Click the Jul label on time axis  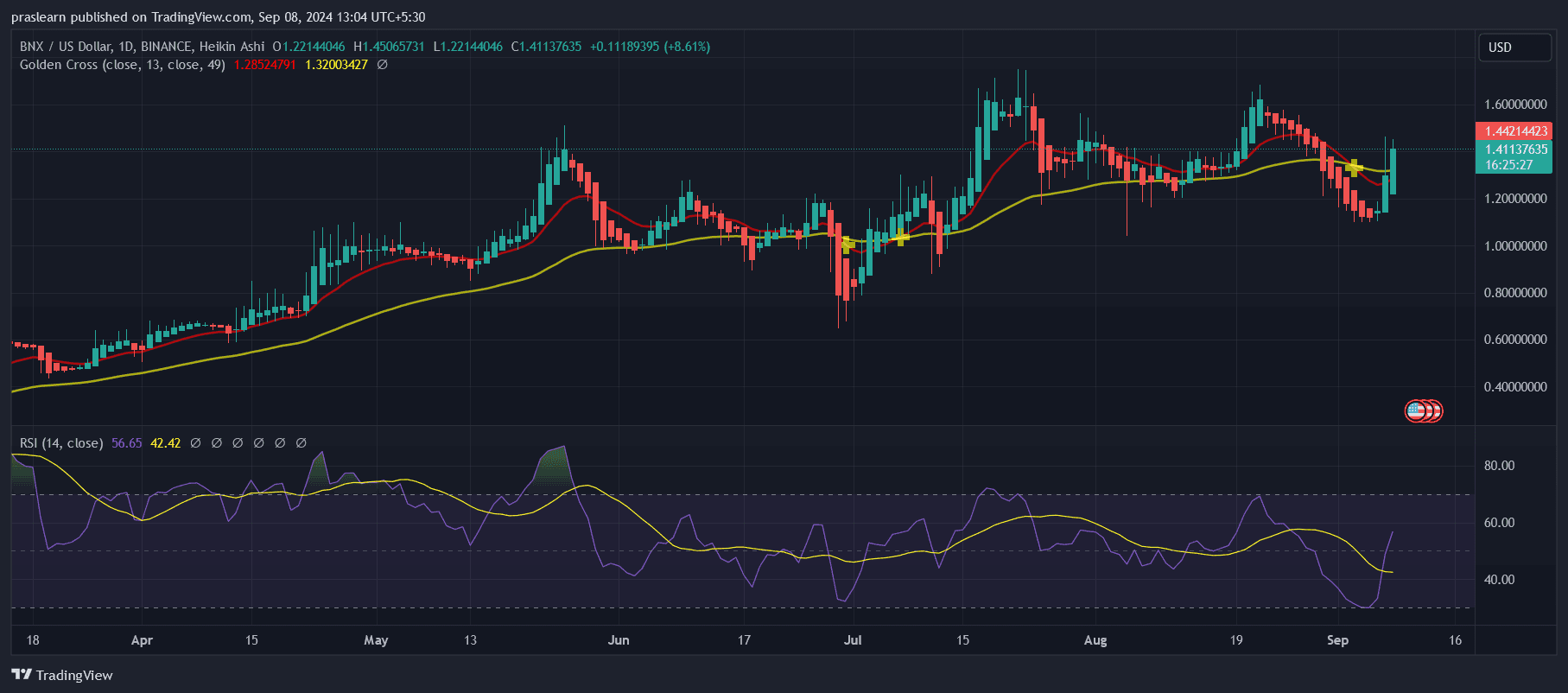pos(853,640)
